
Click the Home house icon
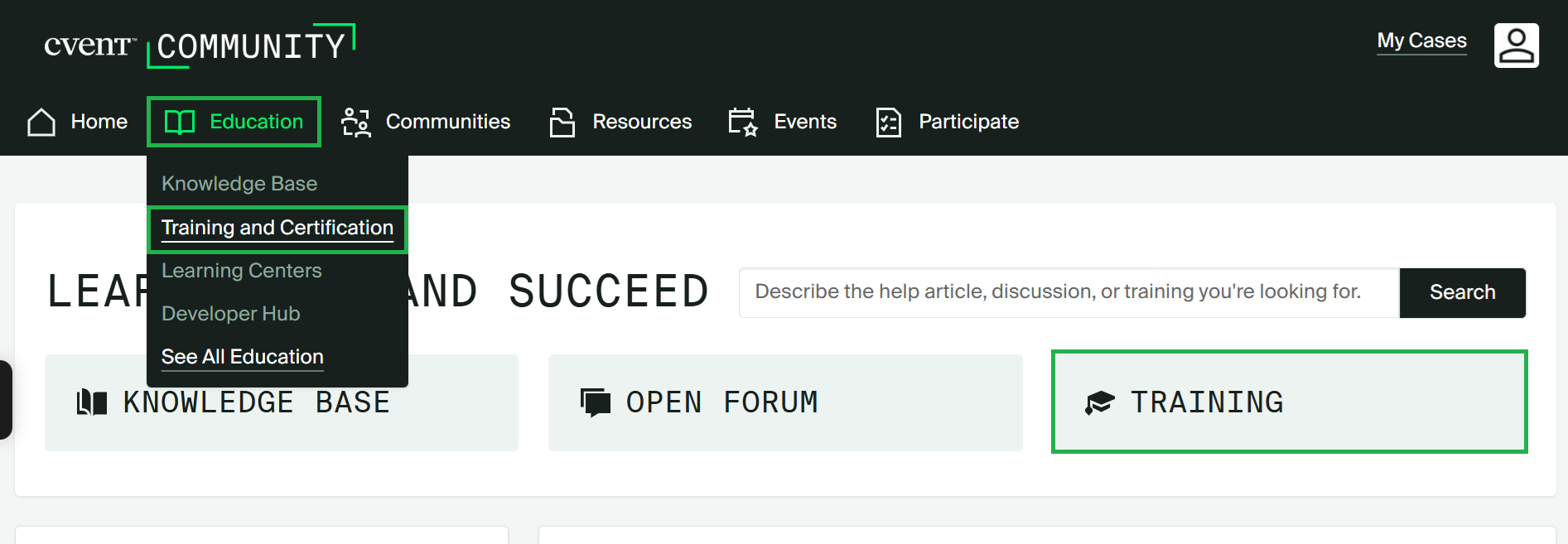[x=41, y=122]
